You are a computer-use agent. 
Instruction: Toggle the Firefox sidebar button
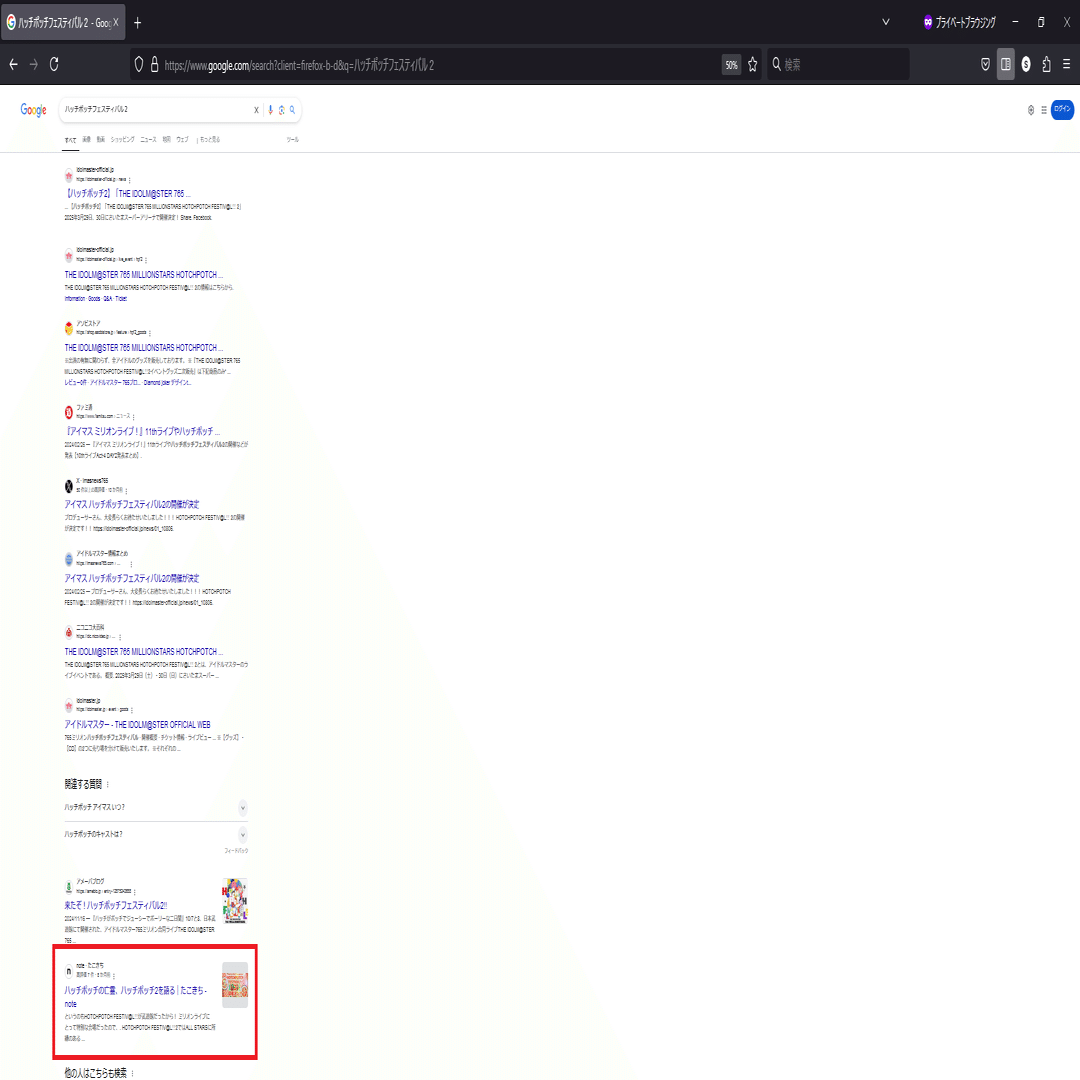pyautogui.click(x=1006, y=65)
